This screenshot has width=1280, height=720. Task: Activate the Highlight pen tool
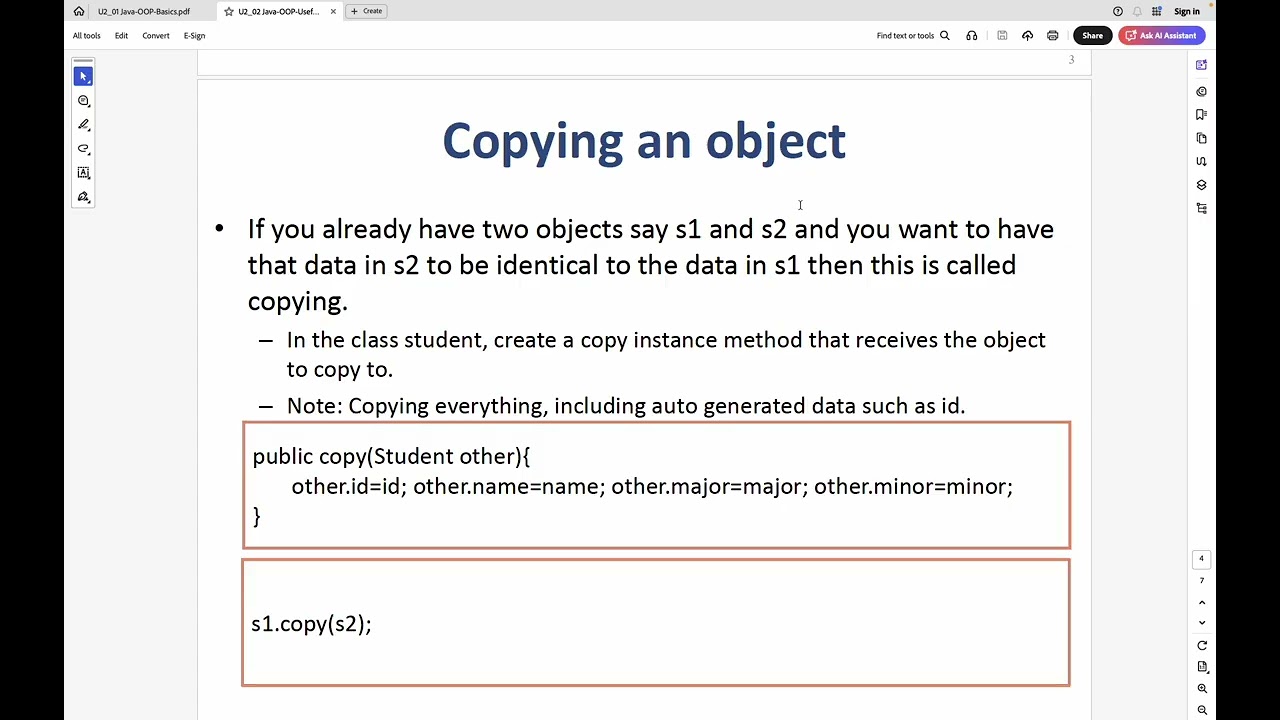coord(83,125)
